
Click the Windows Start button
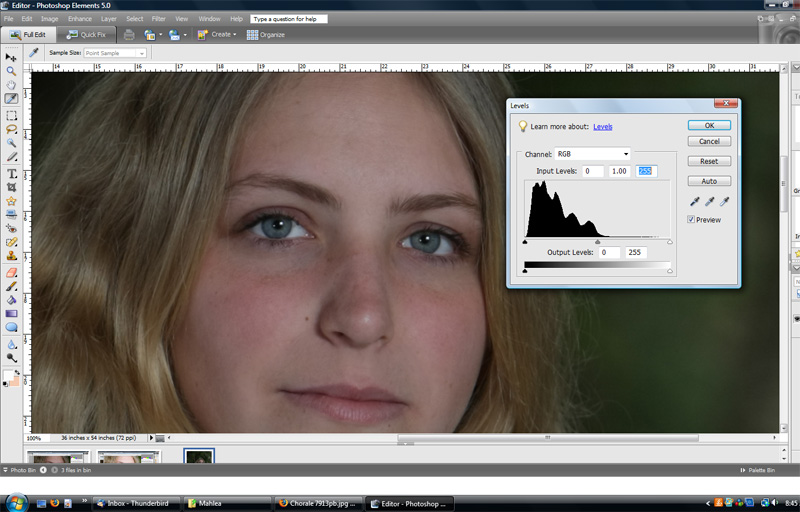pyautogui.click(x=16, y=503)
